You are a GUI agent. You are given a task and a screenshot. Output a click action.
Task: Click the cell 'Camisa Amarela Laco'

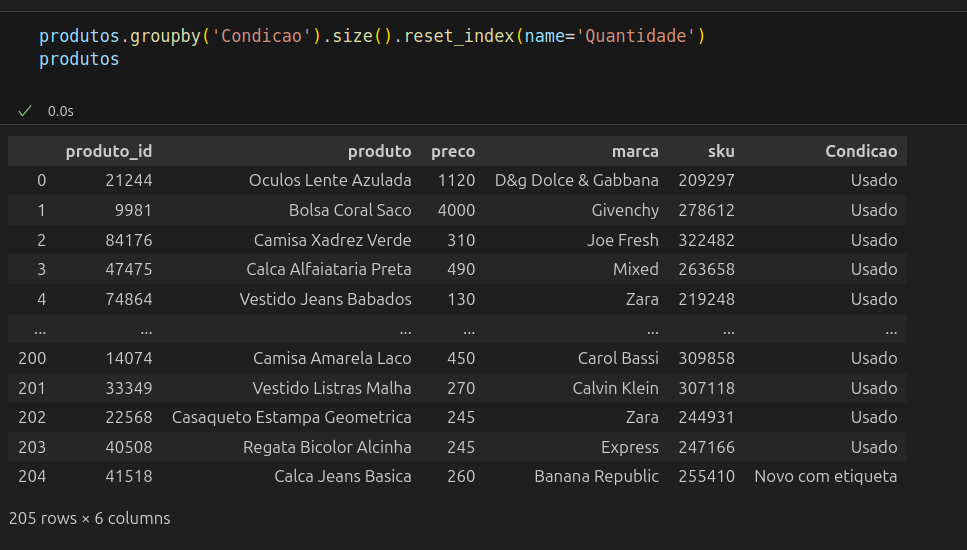(332, 358)
